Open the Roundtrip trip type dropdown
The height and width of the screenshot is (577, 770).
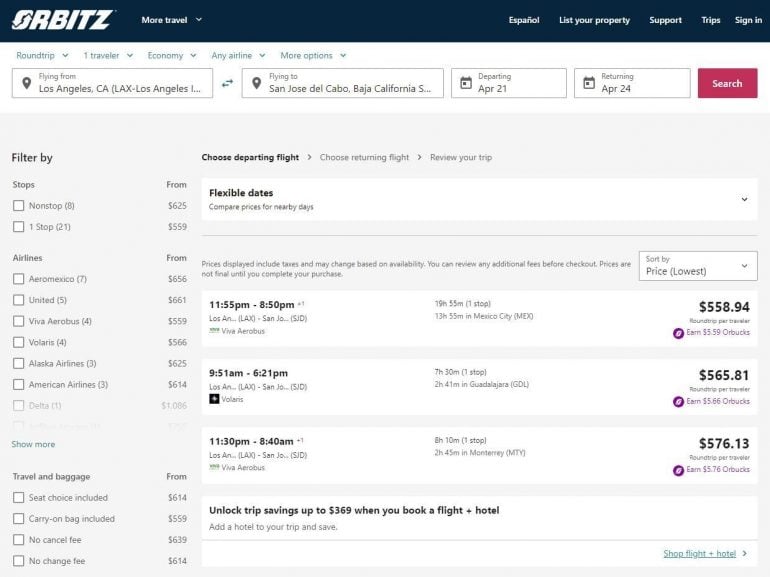click(x=42, y=56)
